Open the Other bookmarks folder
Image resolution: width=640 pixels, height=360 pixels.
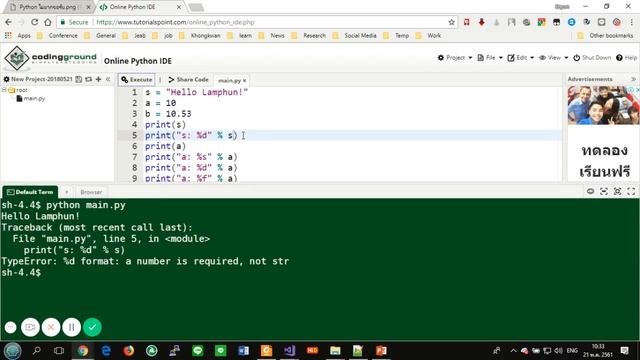(x=605, y=36)
